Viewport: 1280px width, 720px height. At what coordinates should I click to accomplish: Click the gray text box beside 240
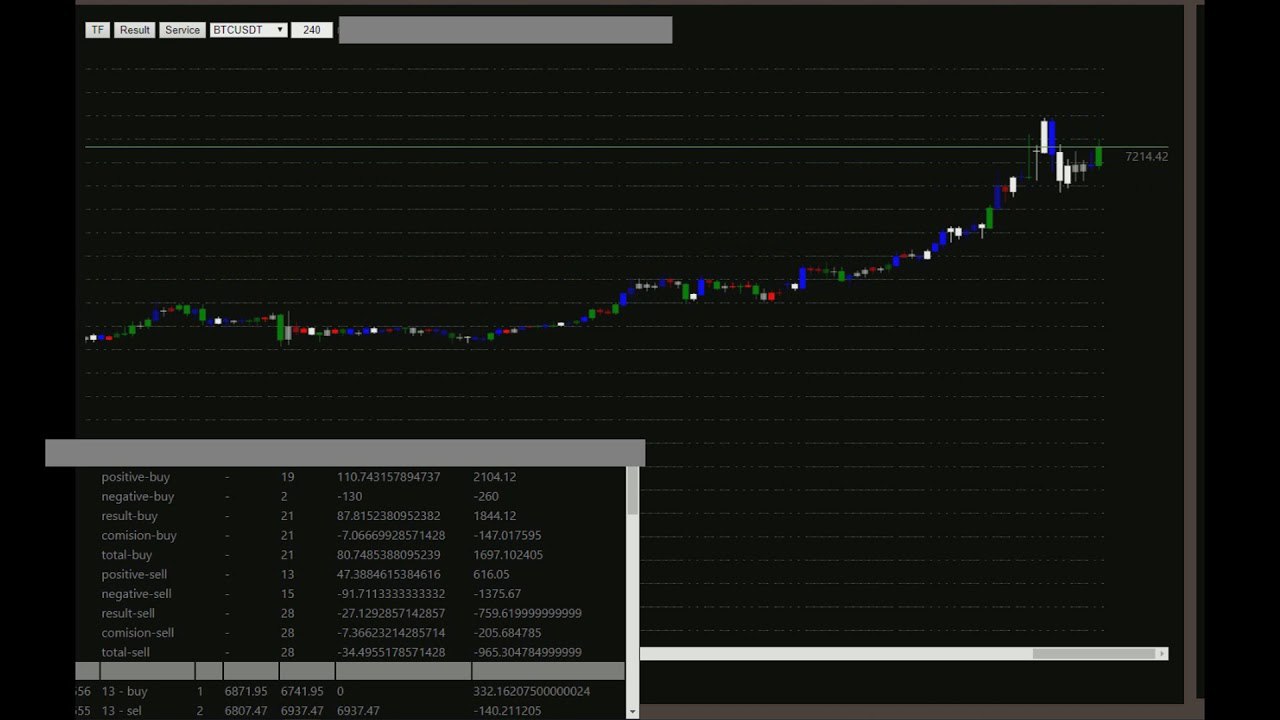click(x=505, y=30)
